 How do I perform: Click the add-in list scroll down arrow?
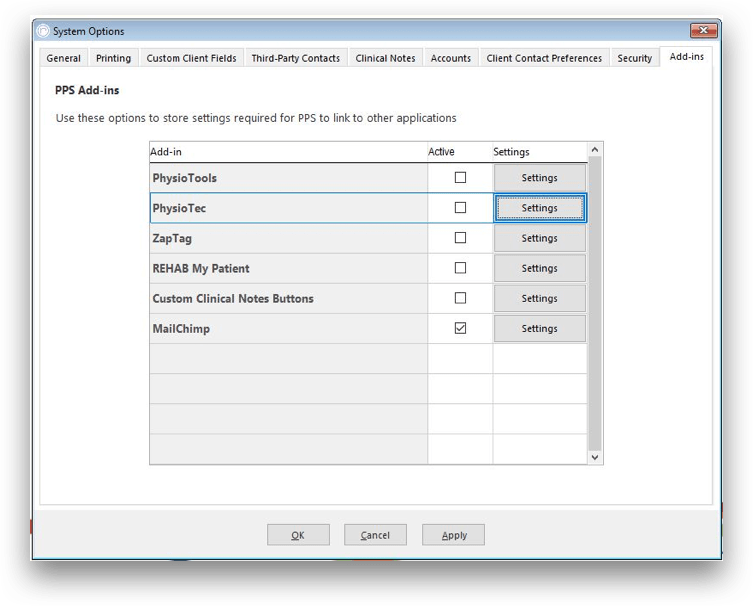(595, 457)
